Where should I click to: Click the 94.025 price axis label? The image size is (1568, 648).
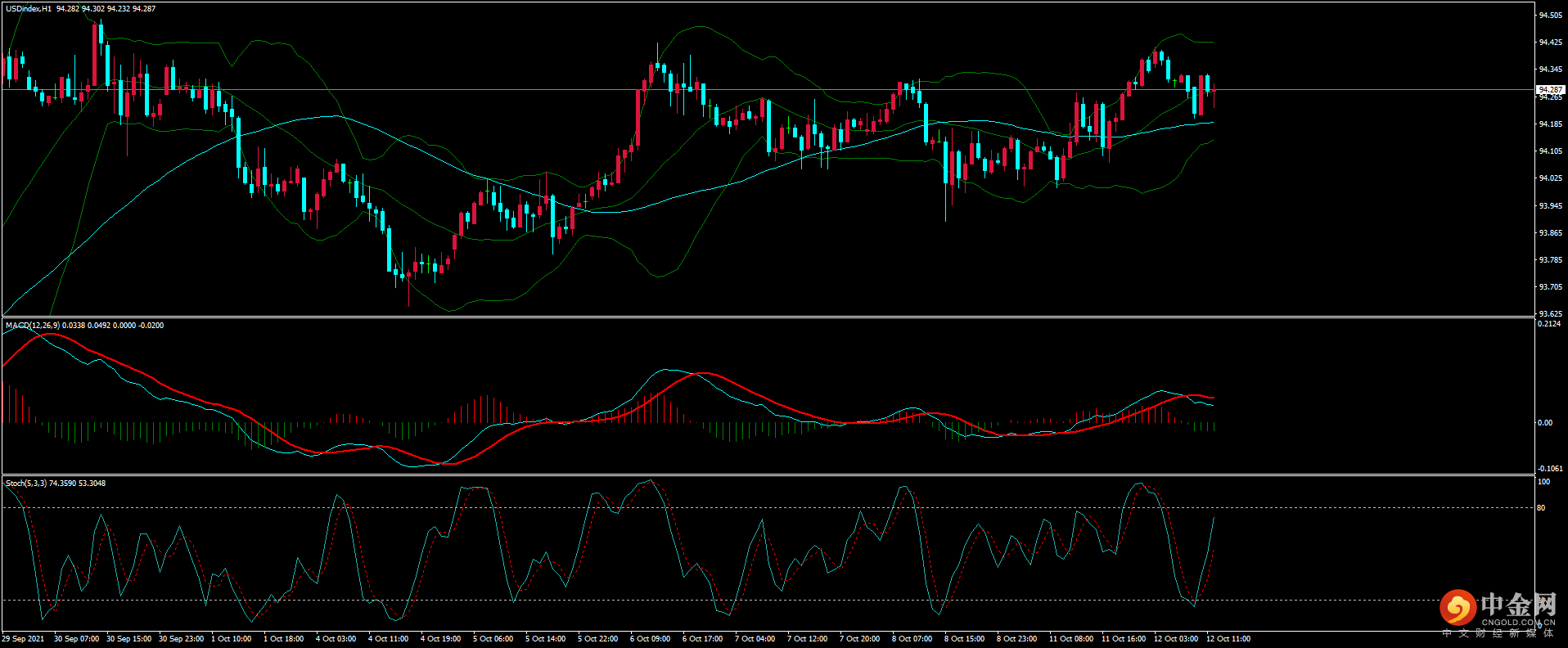1550,178
